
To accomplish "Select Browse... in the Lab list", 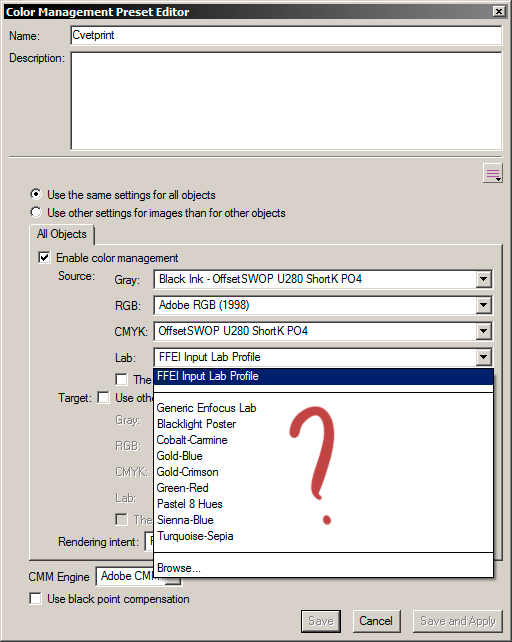I will pos(323,568).
